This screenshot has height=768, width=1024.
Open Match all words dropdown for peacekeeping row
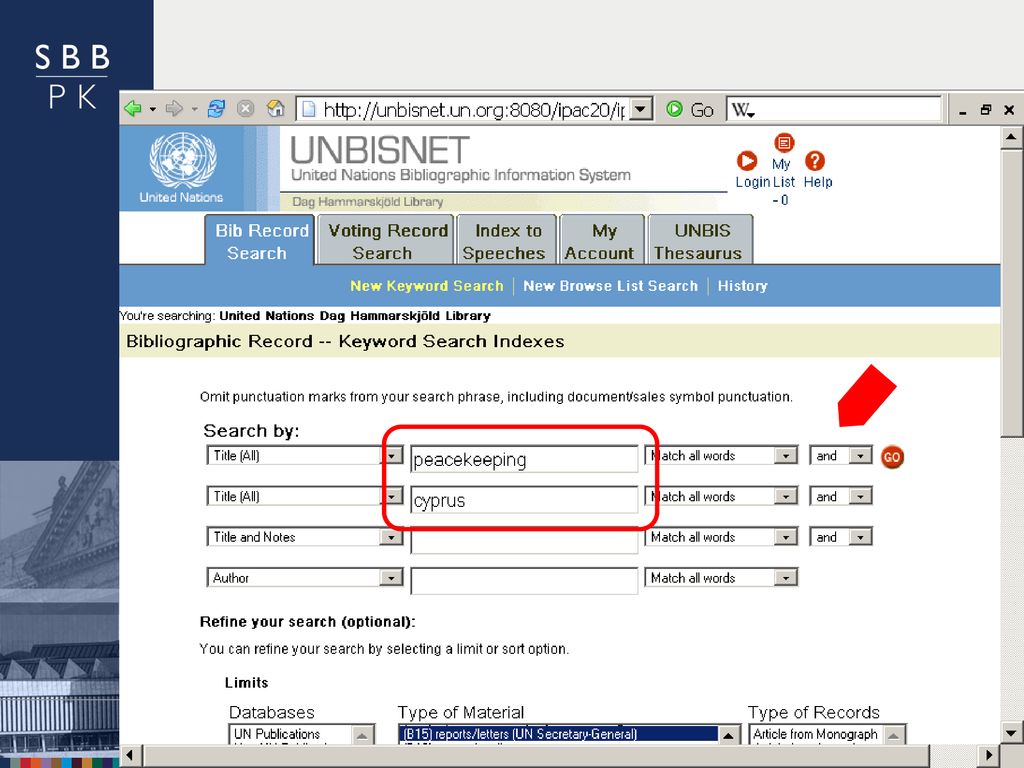[x=786, y=456]
